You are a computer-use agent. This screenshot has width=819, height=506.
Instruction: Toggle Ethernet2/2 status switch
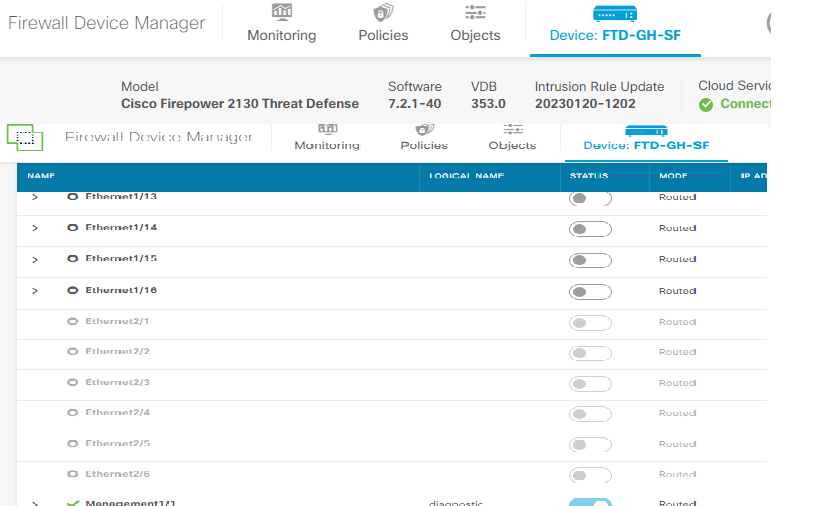590,353
